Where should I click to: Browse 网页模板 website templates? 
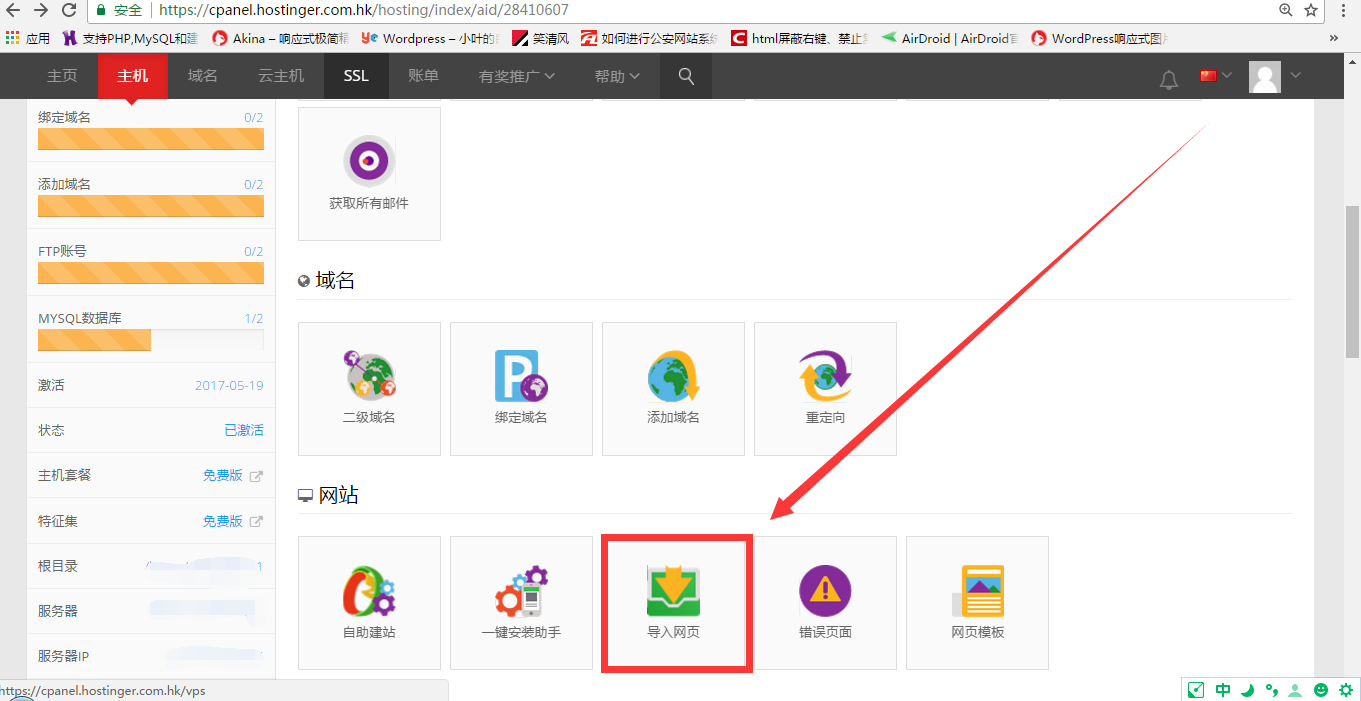tap(977, 601)
